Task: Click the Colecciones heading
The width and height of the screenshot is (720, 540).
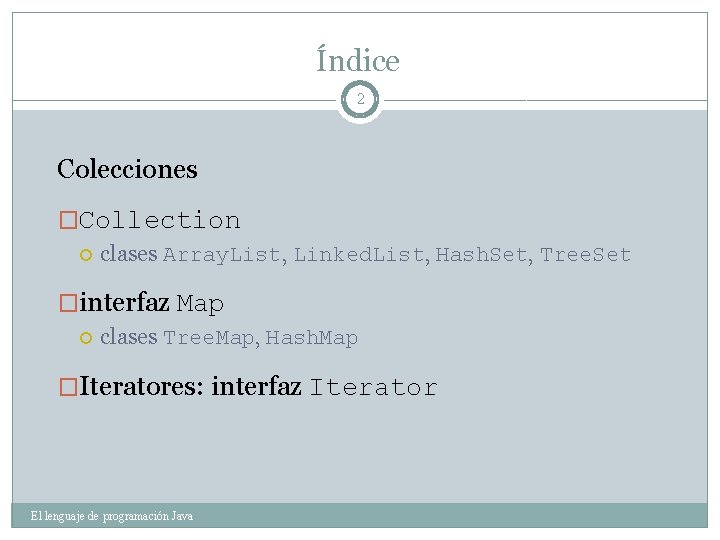Action: coord(127,169)
